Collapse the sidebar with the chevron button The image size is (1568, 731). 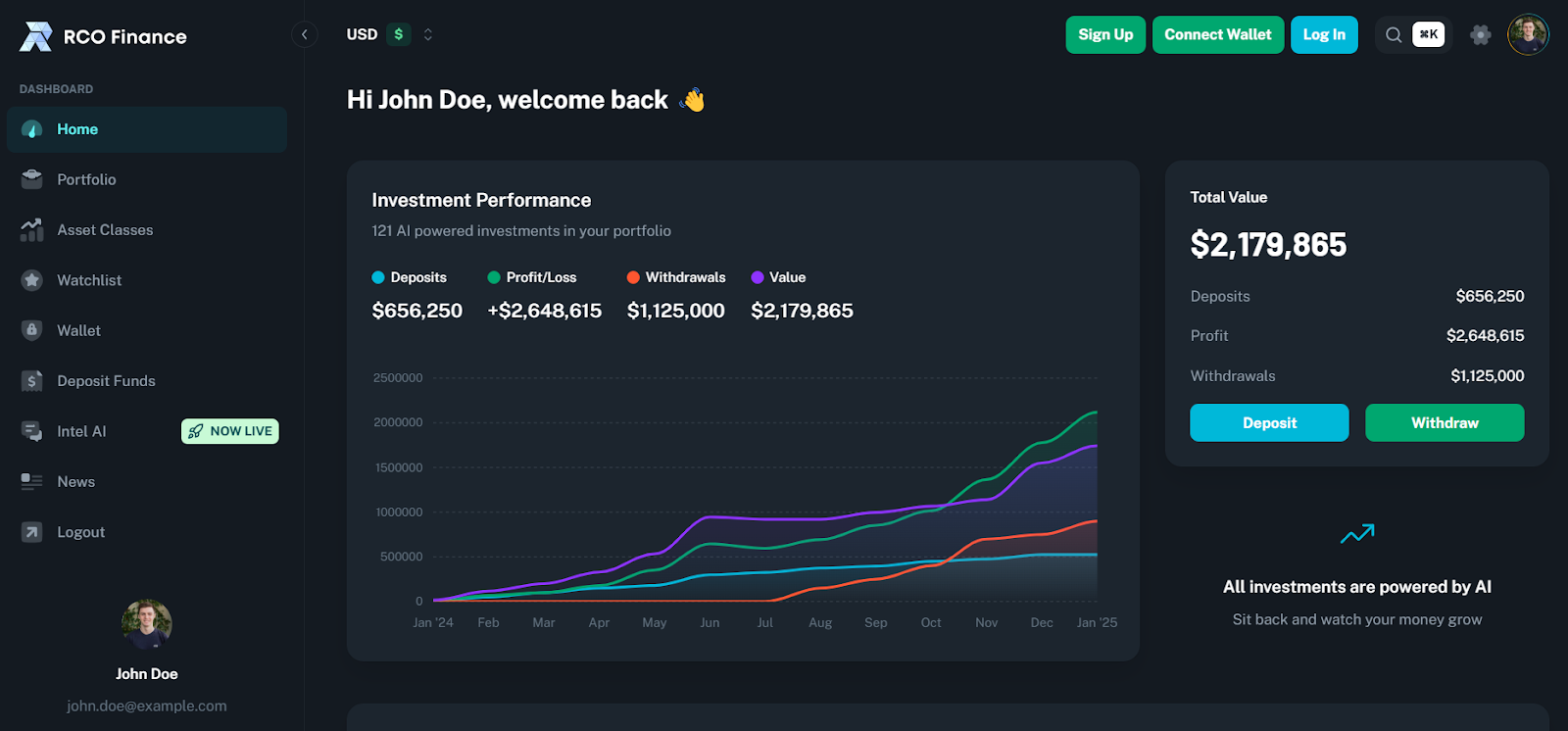pyautogui.click(x=305, y=35)
